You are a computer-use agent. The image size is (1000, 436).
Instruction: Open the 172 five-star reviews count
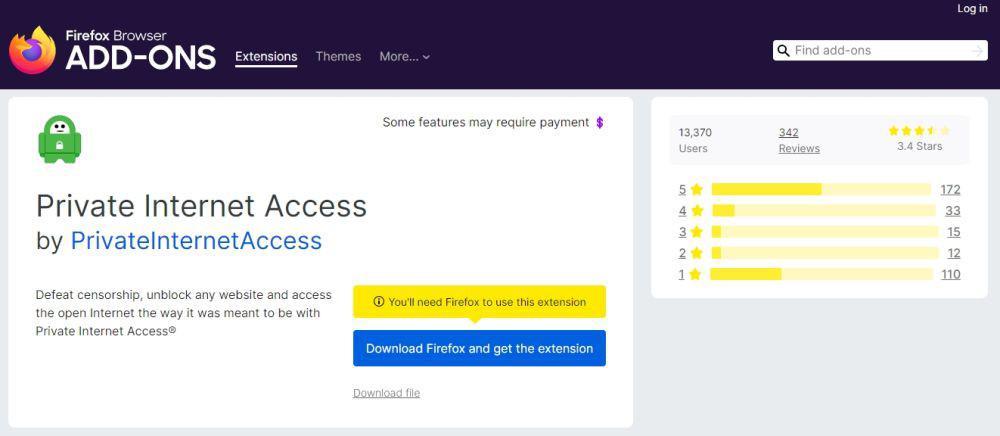tap(950, 189)
